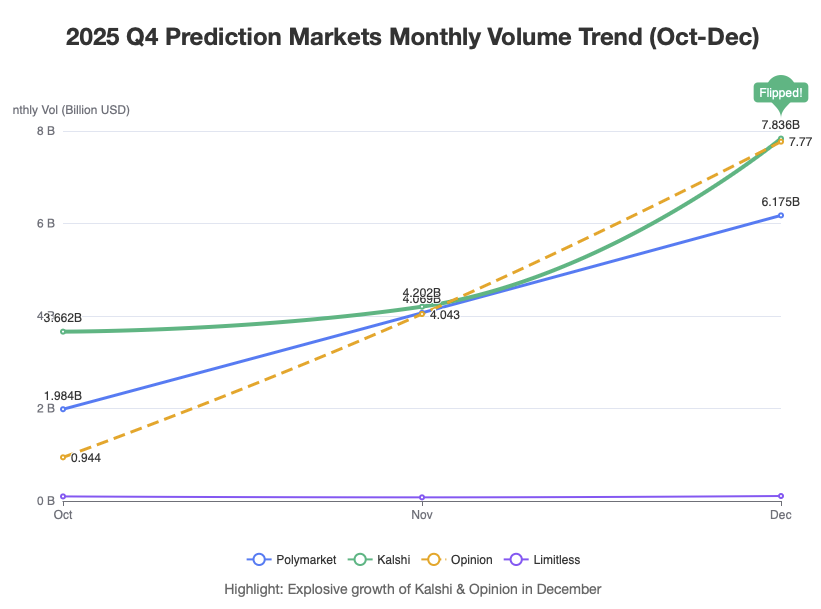The width and height of the screenshot is (821, 609).
Task: Disable the Limitless series in legend
Action: click(544, 560)
